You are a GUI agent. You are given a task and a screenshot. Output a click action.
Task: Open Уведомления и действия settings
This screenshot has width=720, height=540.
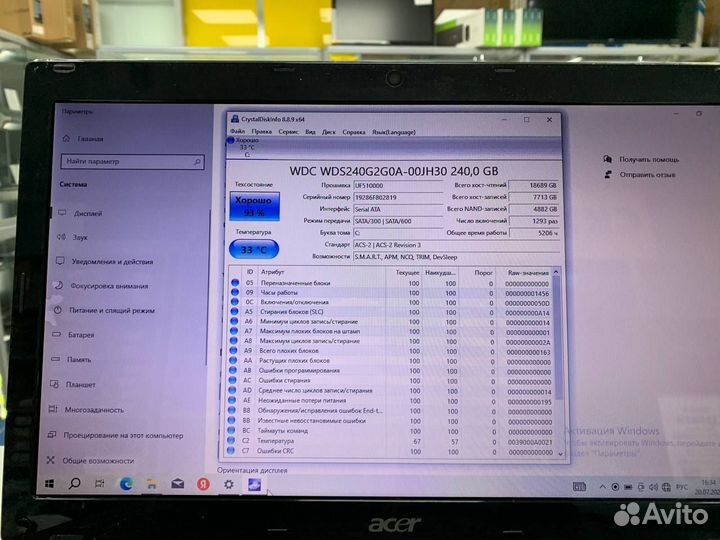coord(104,261)
